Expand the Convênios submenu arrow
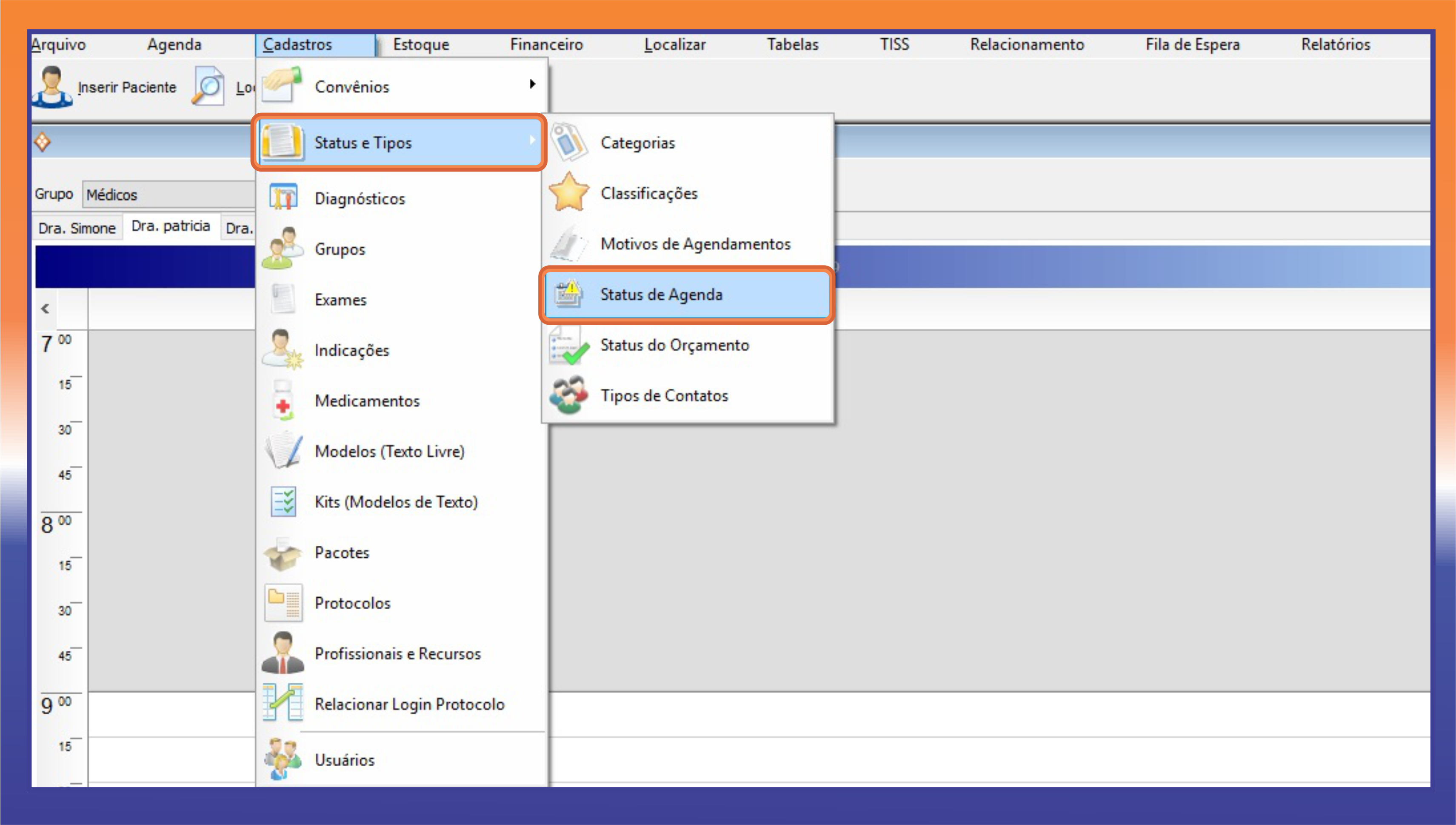Screen dimensions: 1456x825 tap(532, 84)
